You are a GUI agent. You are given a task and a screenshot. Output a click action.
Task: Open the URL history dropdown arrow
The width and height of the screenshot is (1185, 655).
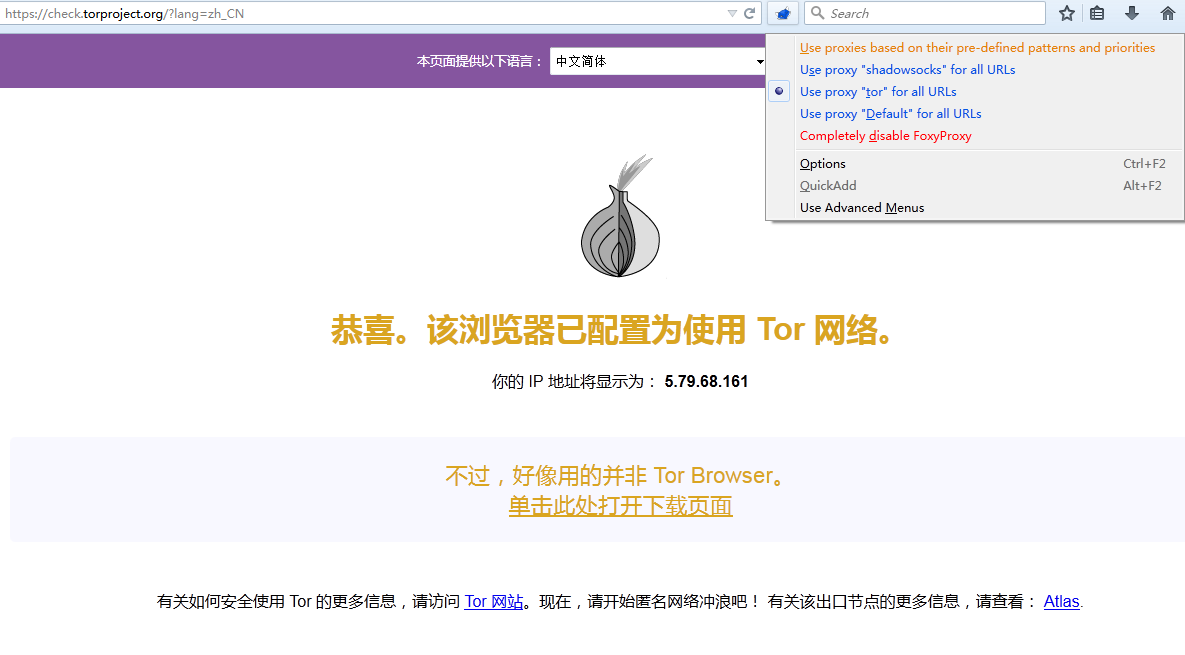click(732, 14)
